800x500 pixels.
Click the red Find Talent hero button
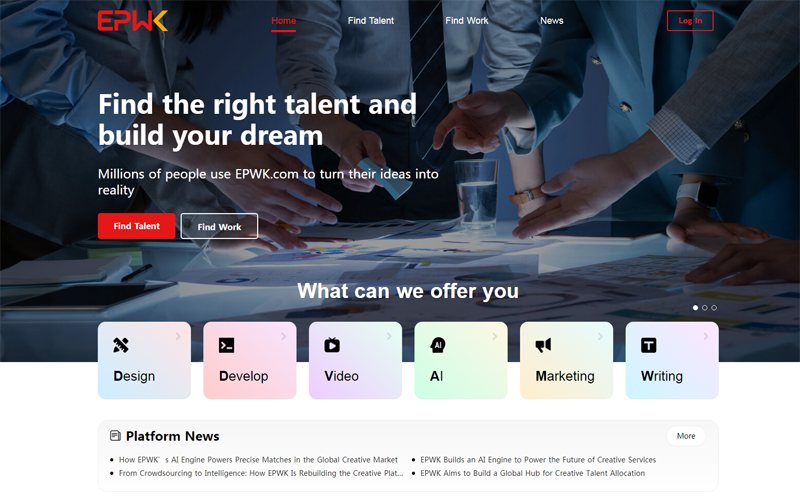137,226
